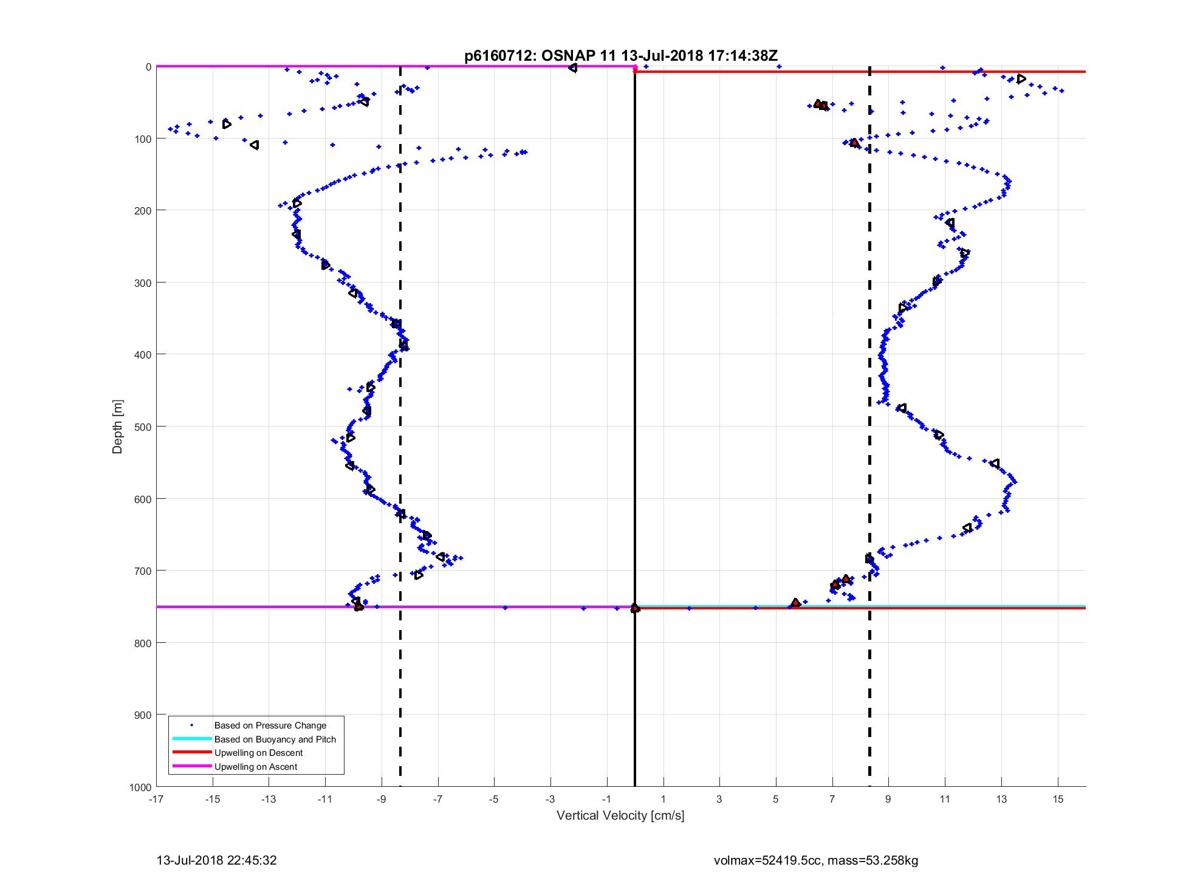
Task: Click the Depth [m] axis label
Action: (118, 427)
